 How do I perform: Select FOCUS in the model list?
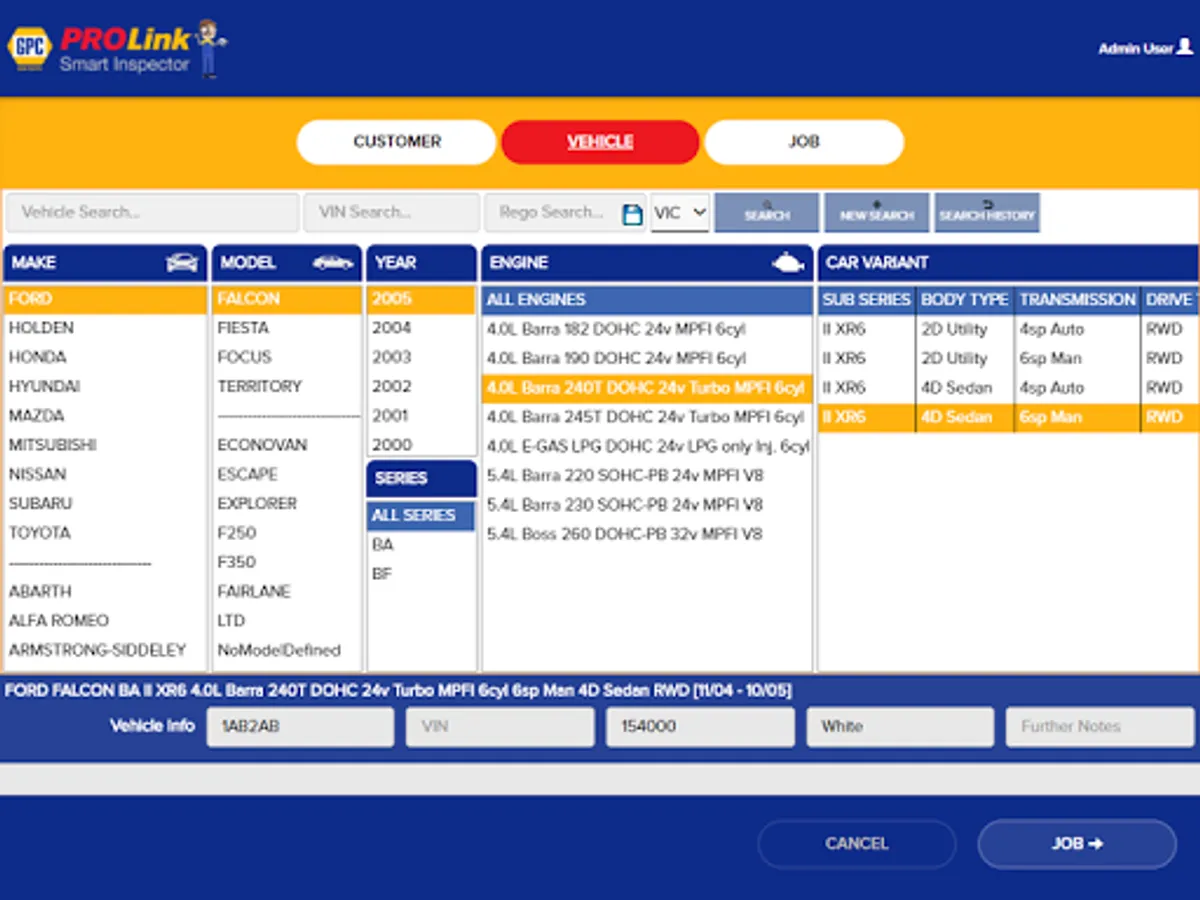click(287, 357)
